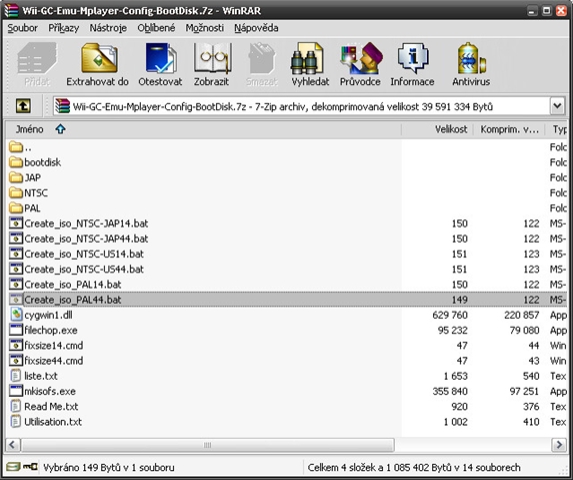Click status text 'Celkem 4 složek a 1 085 402 Bytů'
This screenshot has height=480, width=573.
pos(379,467)
